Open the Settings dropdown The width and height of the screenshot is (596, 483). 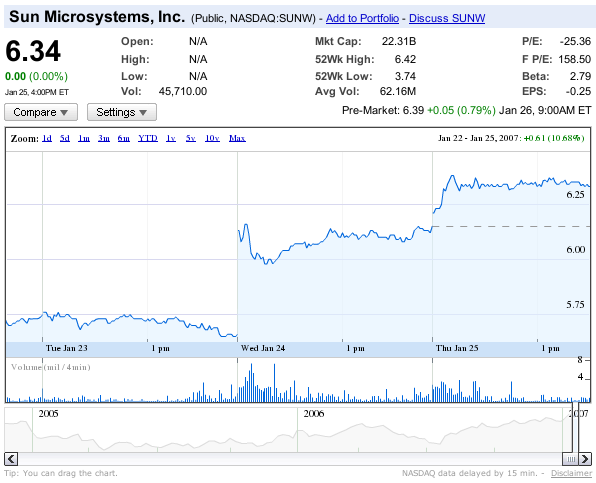pyautogui.click(x=122, y=112)
